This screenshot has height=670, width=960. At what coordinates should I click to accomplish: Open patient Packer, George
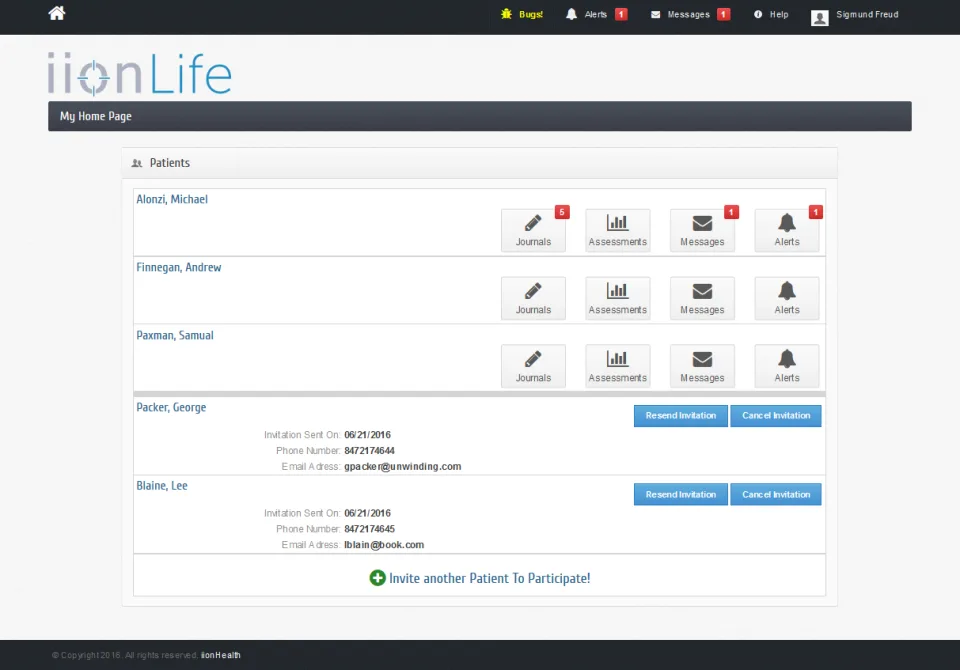click(171, 407)
